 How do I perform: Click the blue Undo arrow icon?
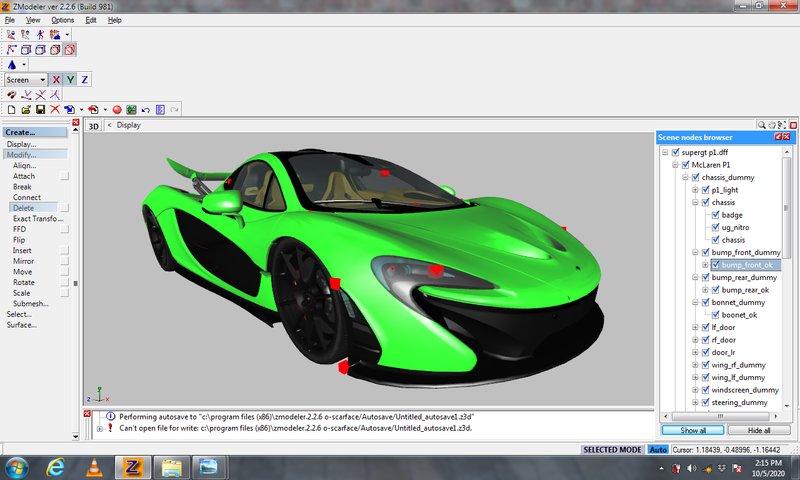(145, 110)
